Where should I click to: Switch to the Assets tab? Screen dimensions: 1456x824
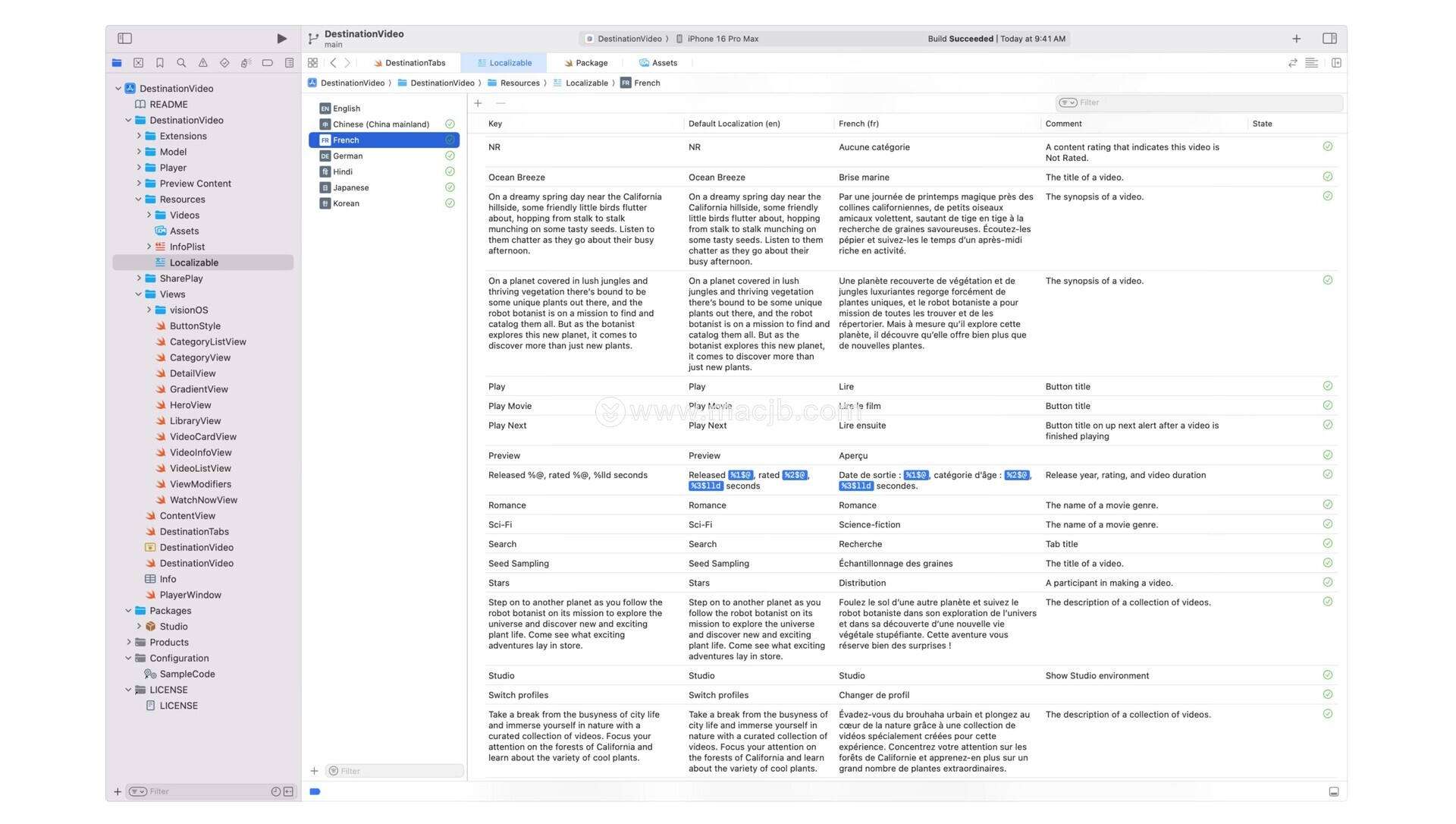pyautogui.click(x=658, y=63)
